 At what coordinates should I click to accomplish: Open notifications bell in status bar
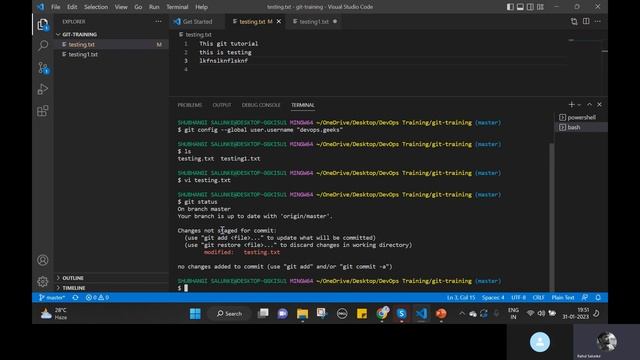coord(598,298)
